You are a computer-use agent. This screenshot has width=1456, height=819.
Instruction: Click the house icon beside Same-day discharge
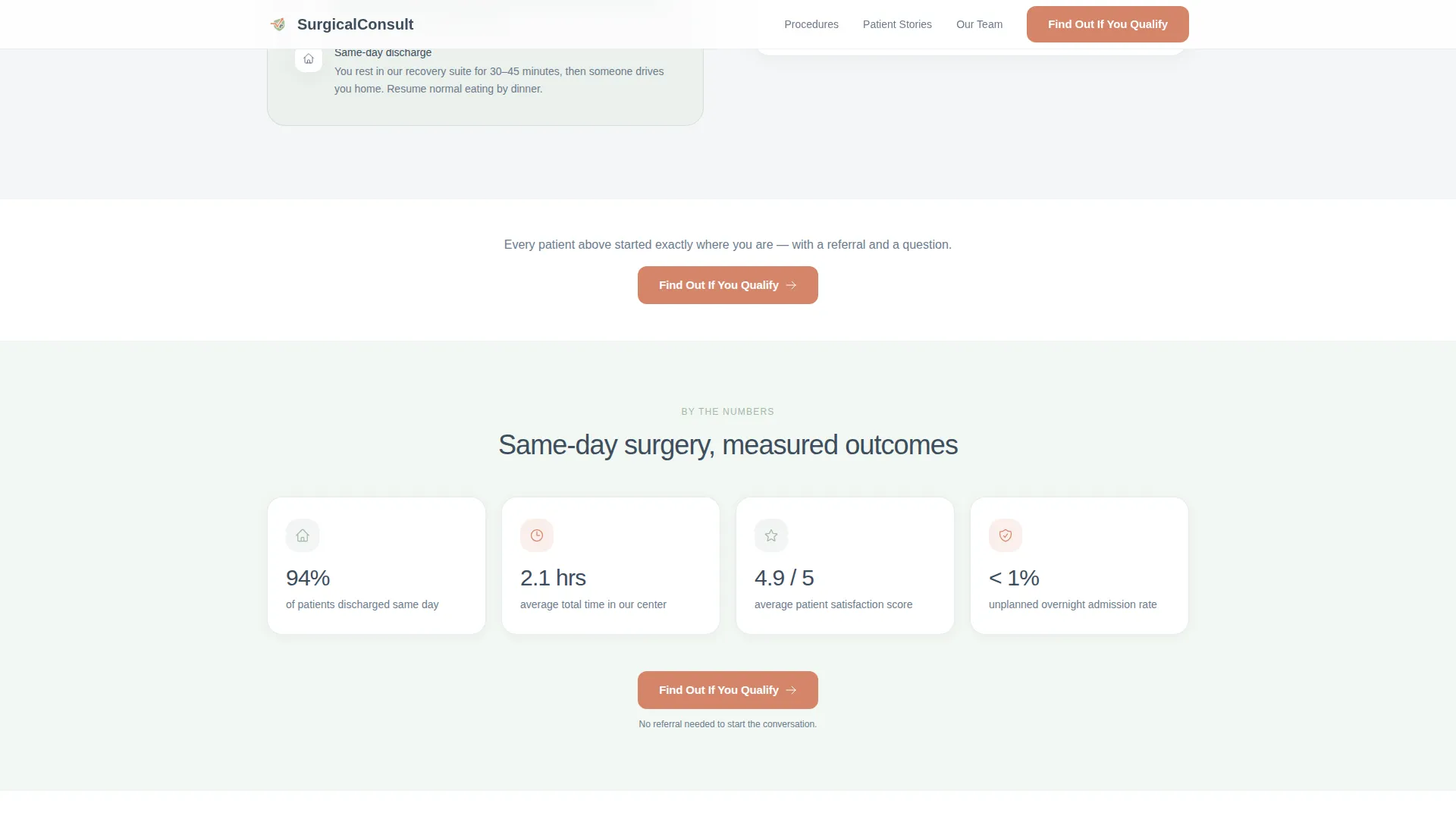pyautogui.click(x=309, y=59)
